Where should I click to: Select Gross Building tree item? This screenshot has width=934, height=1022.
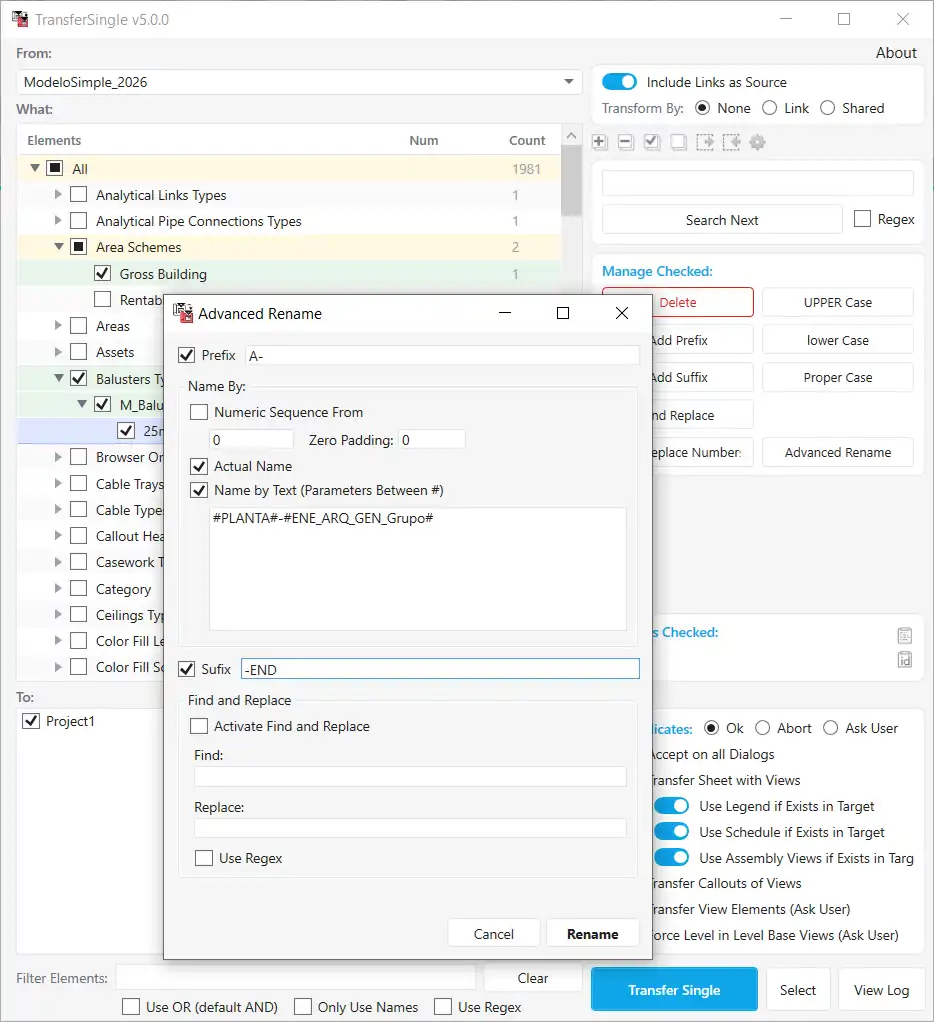pyautogui.click(x=163, y=274)
